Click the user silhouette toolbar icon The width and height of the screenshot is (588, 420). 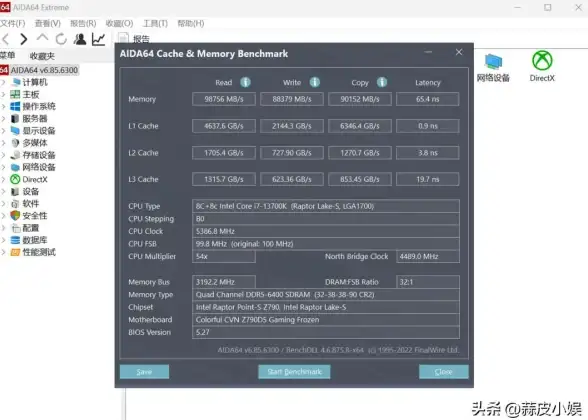click(x=80, y=39)
